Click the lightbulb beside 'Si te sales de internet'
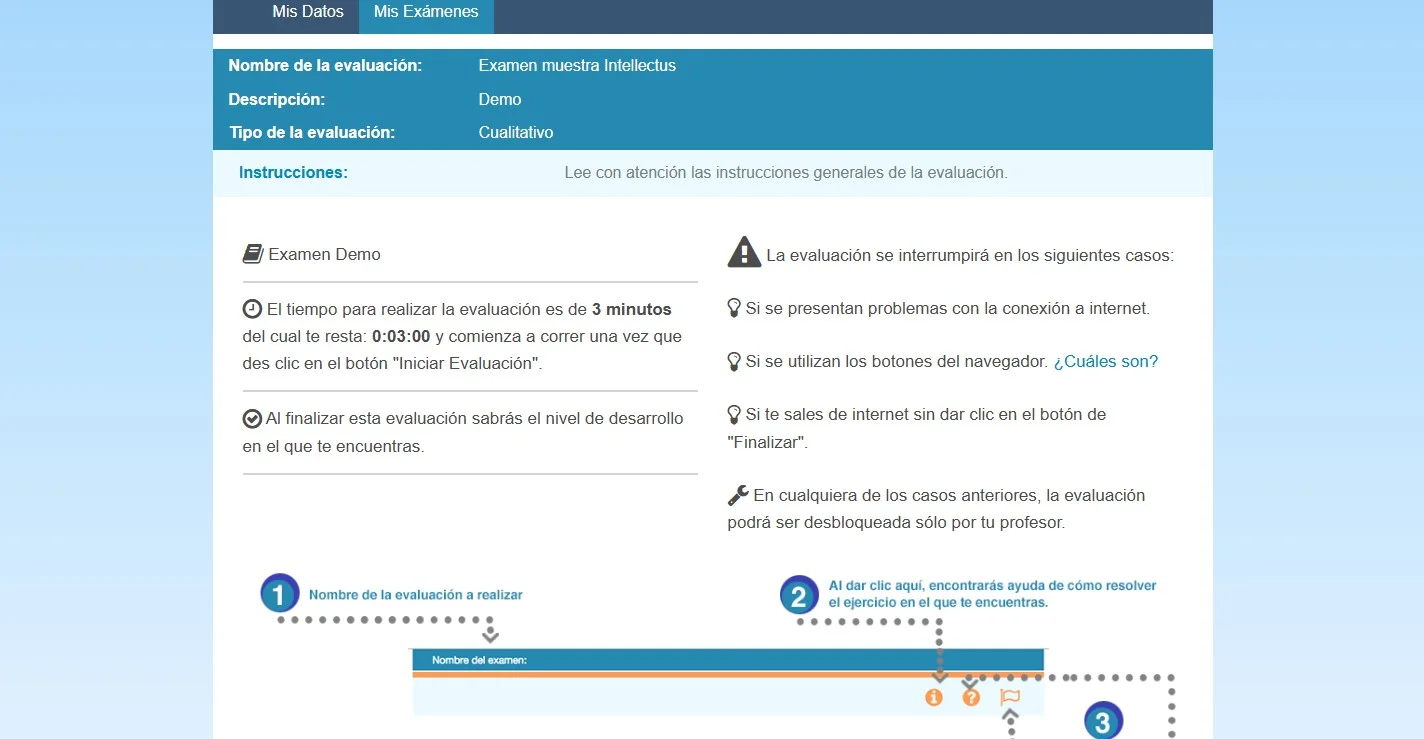 click(734, 414)
